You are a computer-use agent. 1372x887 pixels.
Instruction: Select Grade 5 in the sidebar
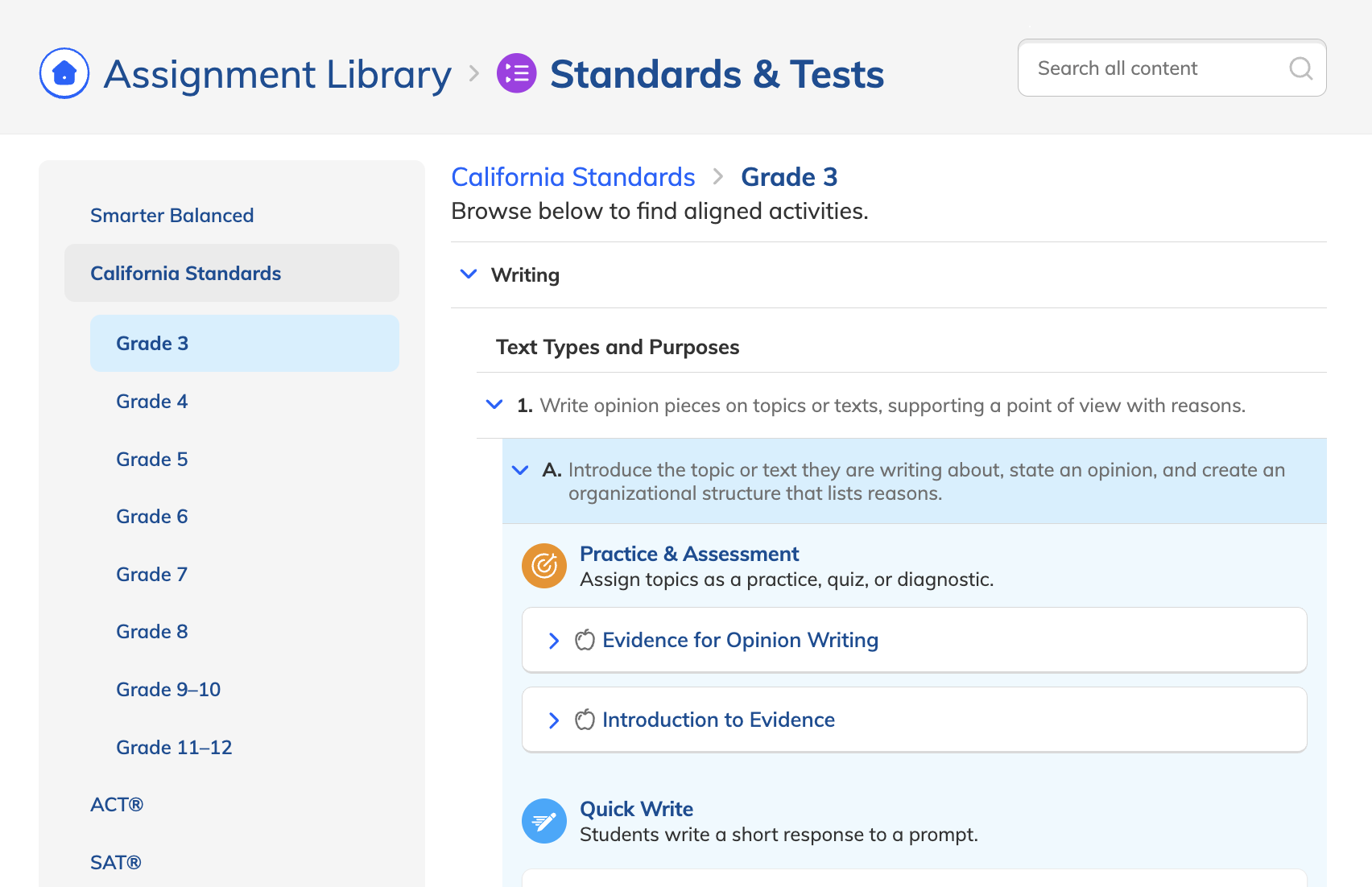(151, 459)
